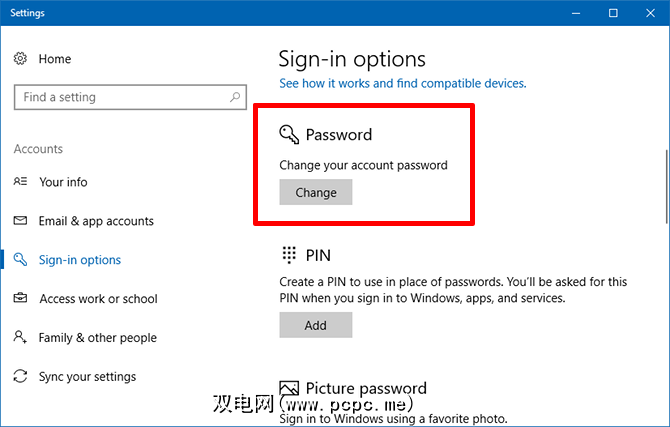Image resolution: width=670 pixels, height=427 pixels.
Task: Focus the Find a setting search box
Action: (120, 97)
